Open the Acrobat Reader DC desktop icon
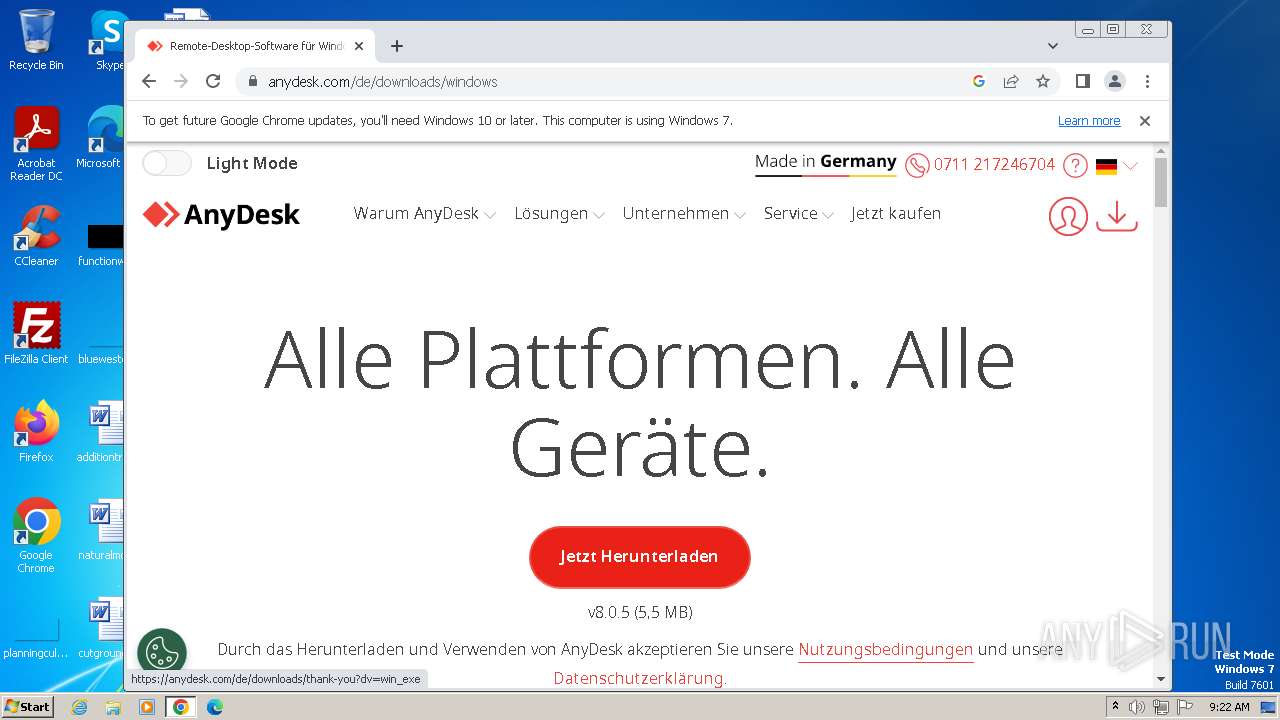Image resolution: width=1280 pixels, height=720 pixels. point(36,144)
